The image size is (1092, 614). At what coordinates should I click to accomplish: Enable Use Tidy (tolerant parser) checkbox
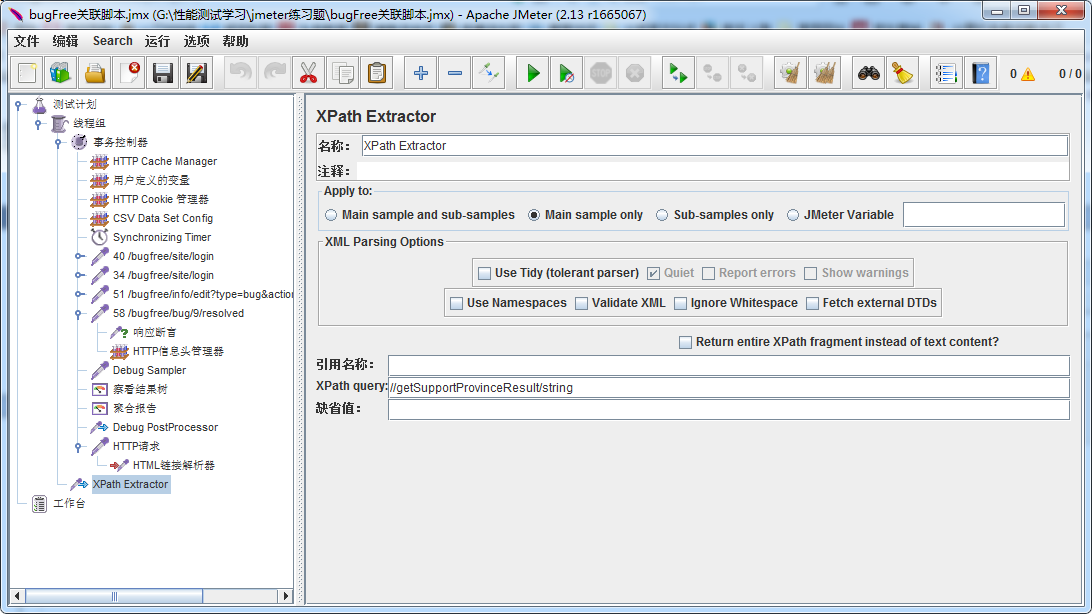tap(485, 274)
